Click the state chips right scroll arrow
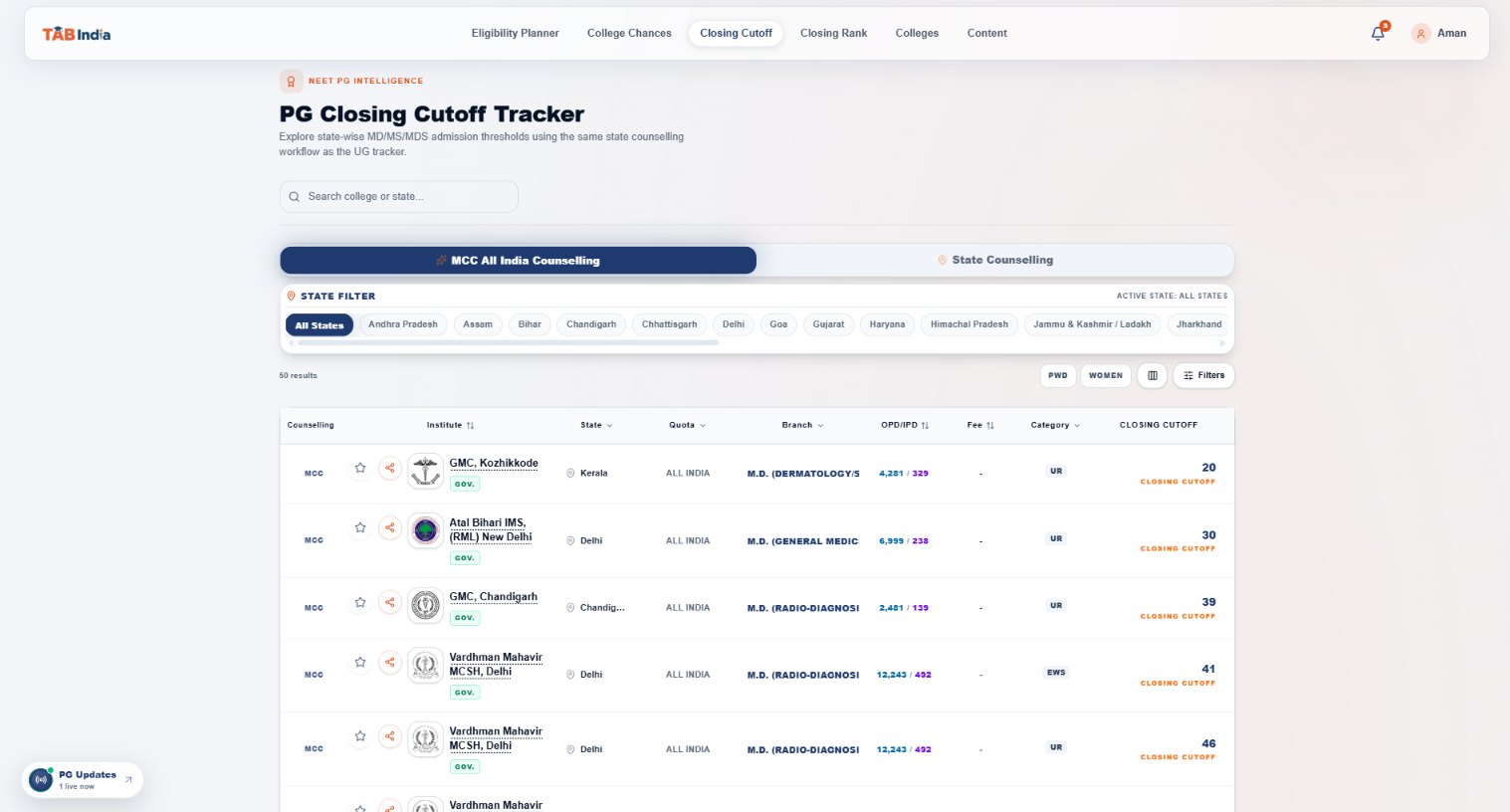This screenshot has width=1510, height=812. point(1222,342)
